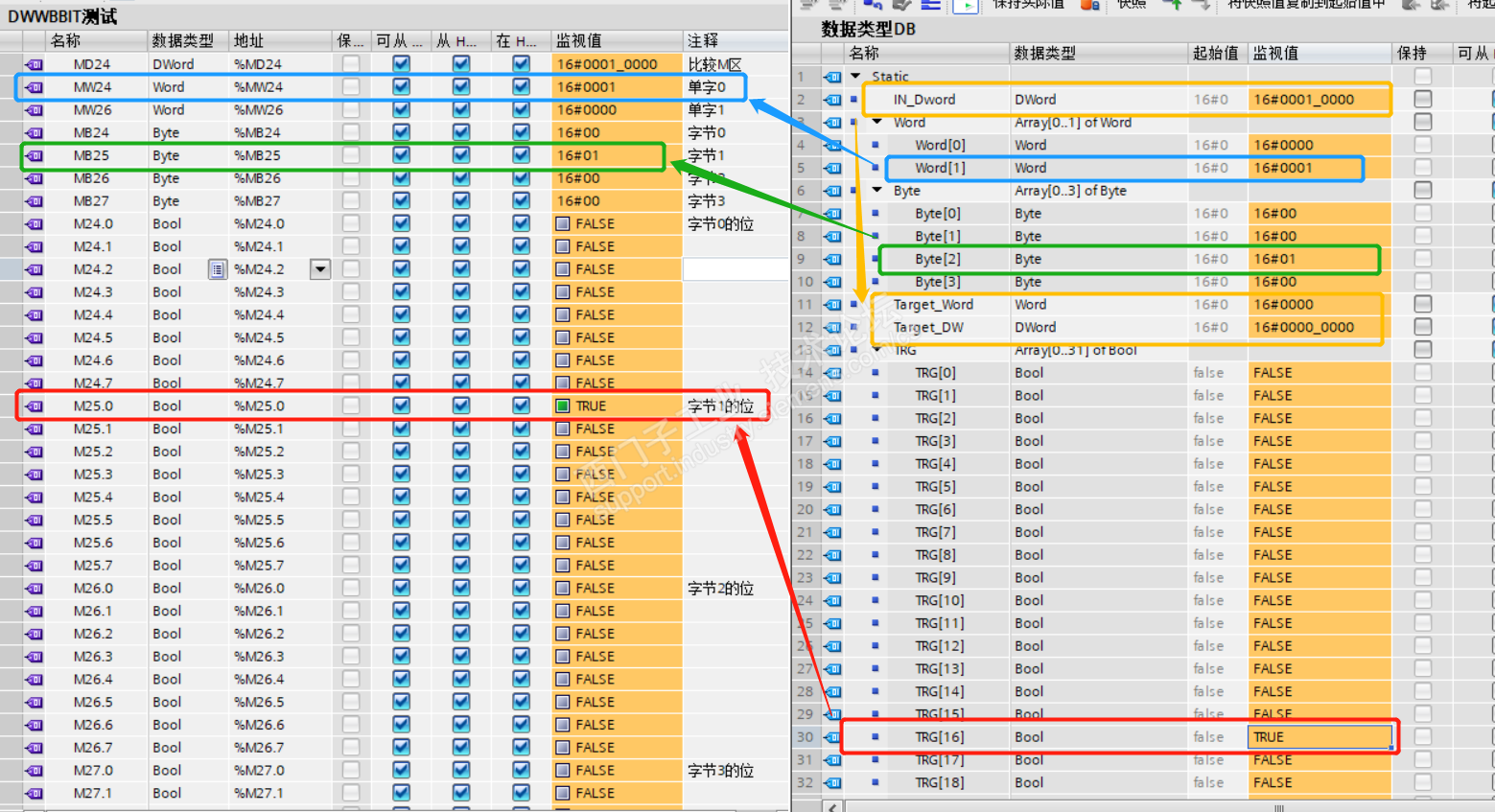Click the tag icon of the MW26 row
Image resolution: width=1495 pixels, height=812 pixels.
(x=35, y=110)
